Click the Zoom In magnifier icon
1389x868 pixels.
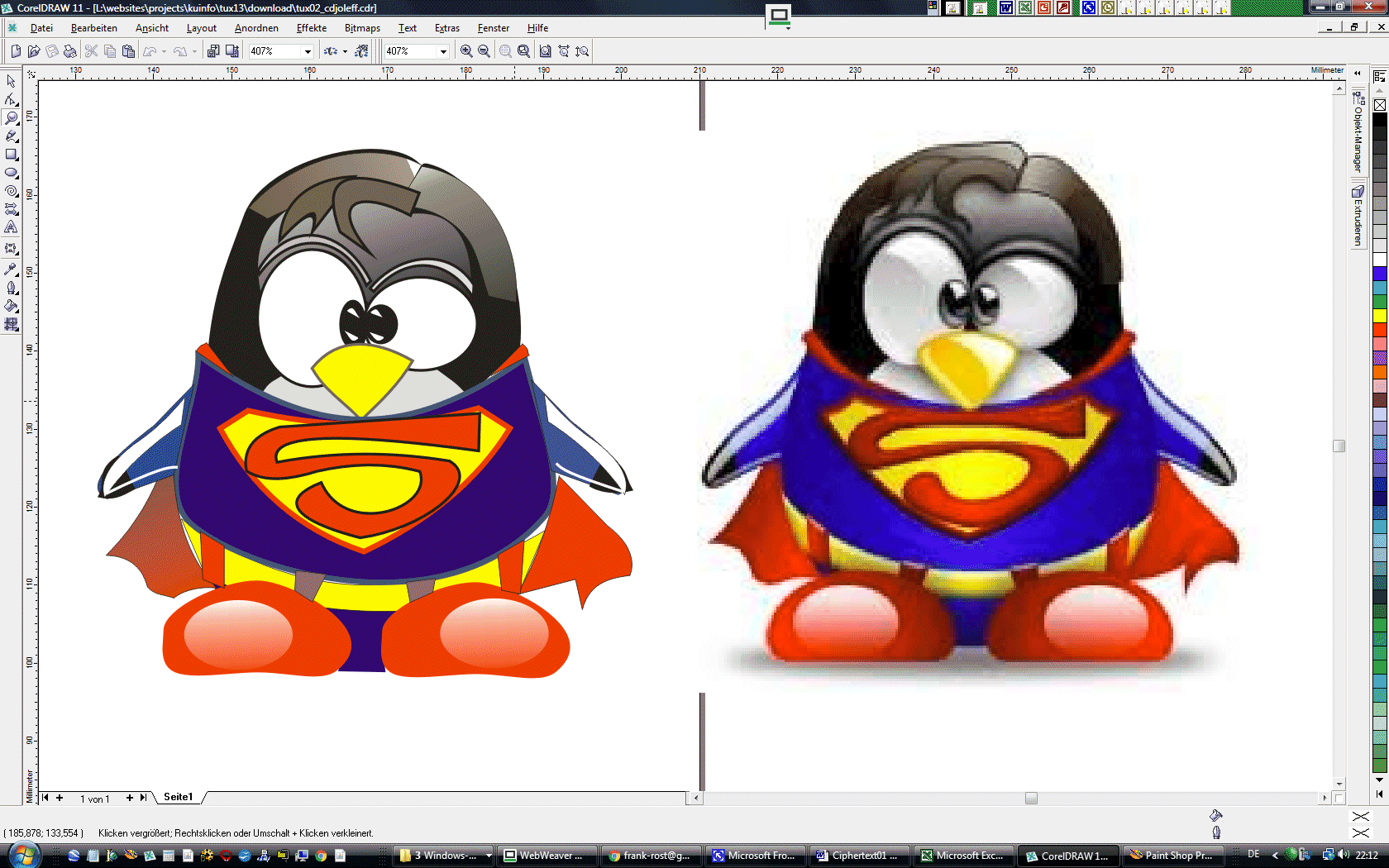click(x=466, y=51)
